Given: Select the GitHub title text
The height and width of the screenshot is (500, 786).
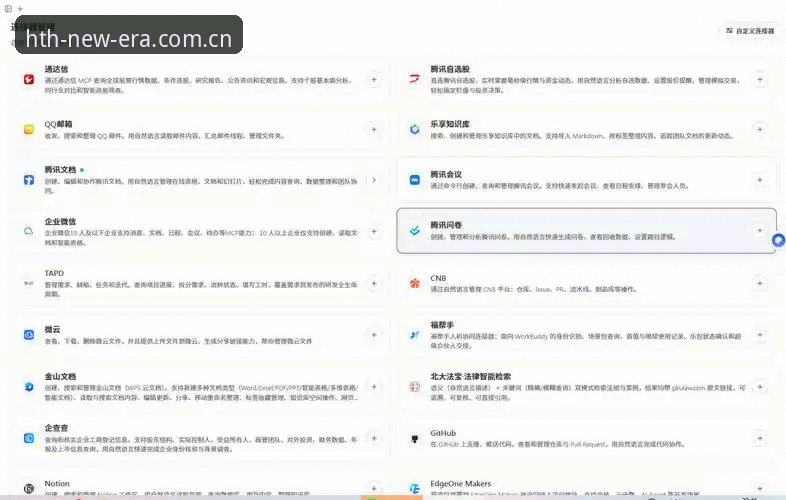Looking at the screenshot, I should point(443,433).
